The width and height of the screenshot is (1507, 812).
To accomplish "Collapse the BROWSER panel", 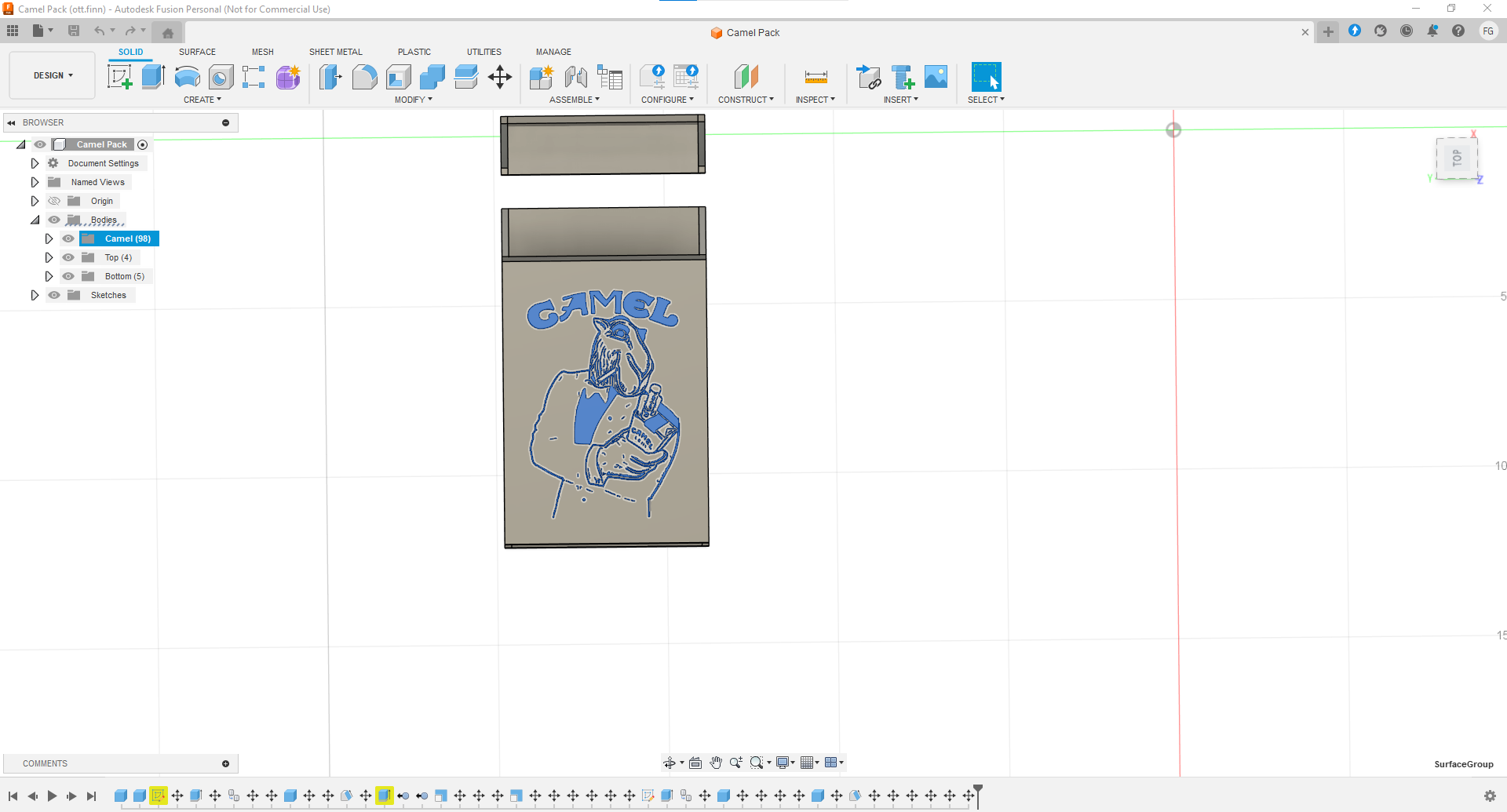I will [x=11, y=122].
